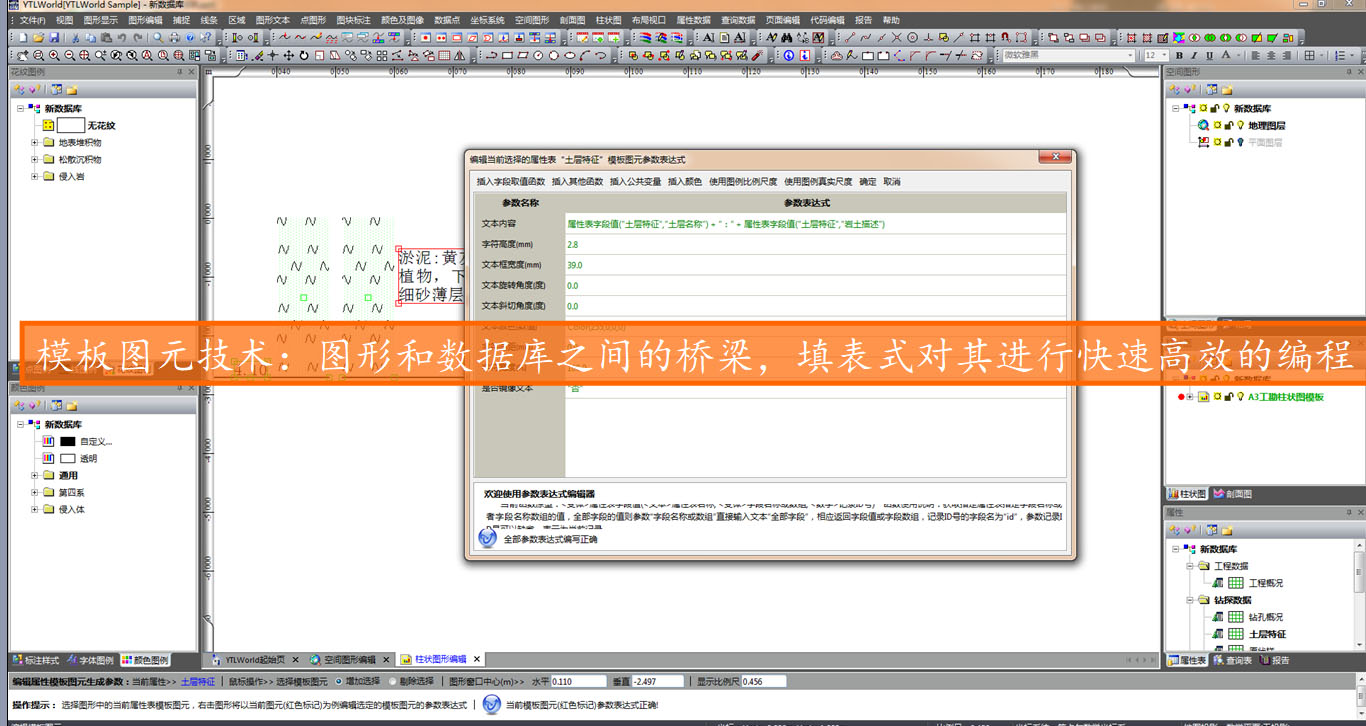1366x726 pixels.
Task: Apply underline text formatting
Action: tap(1209, 55)
